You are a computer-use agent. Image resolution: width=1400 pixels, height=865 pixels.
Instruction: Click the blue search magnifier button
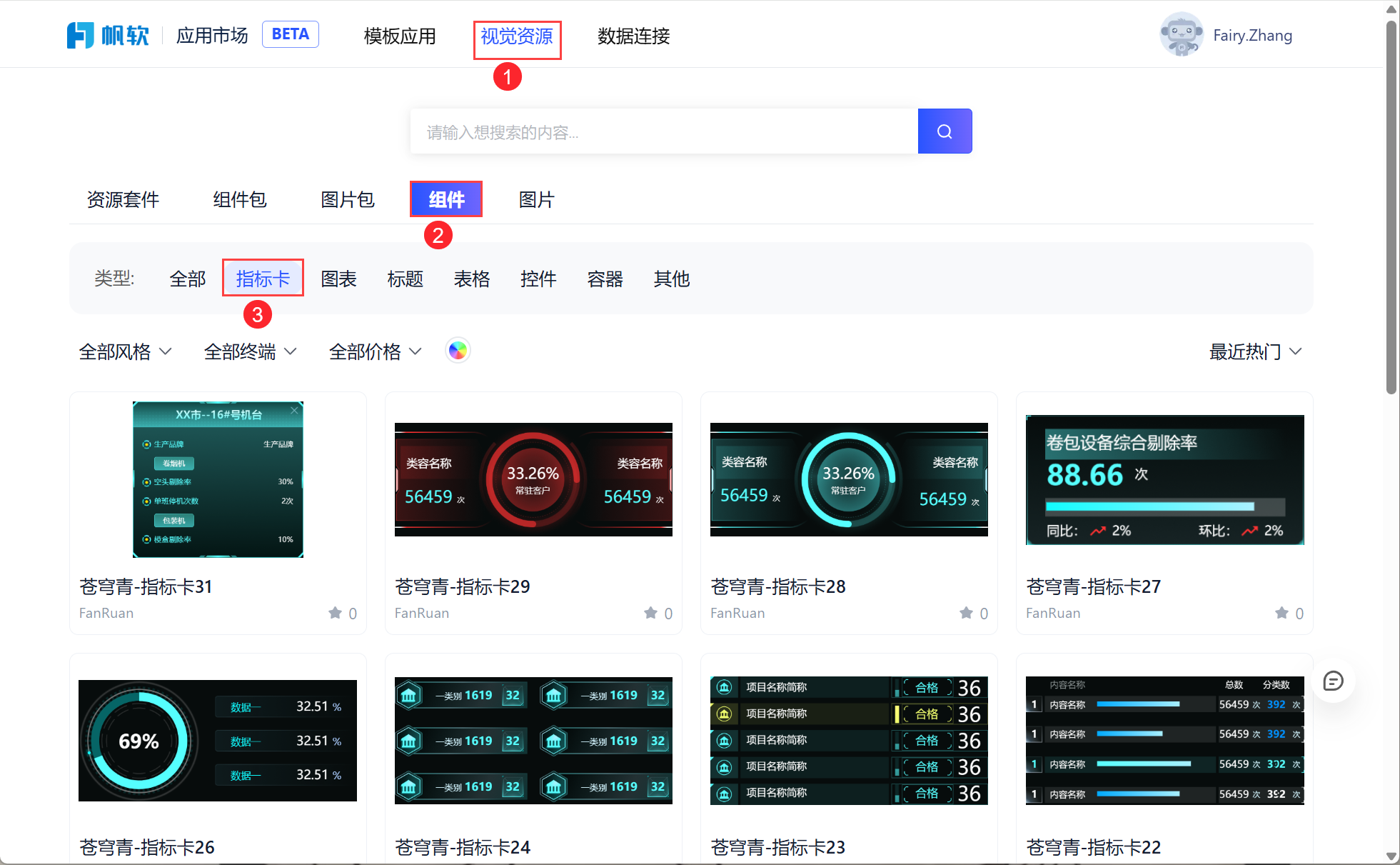point(944,131)
